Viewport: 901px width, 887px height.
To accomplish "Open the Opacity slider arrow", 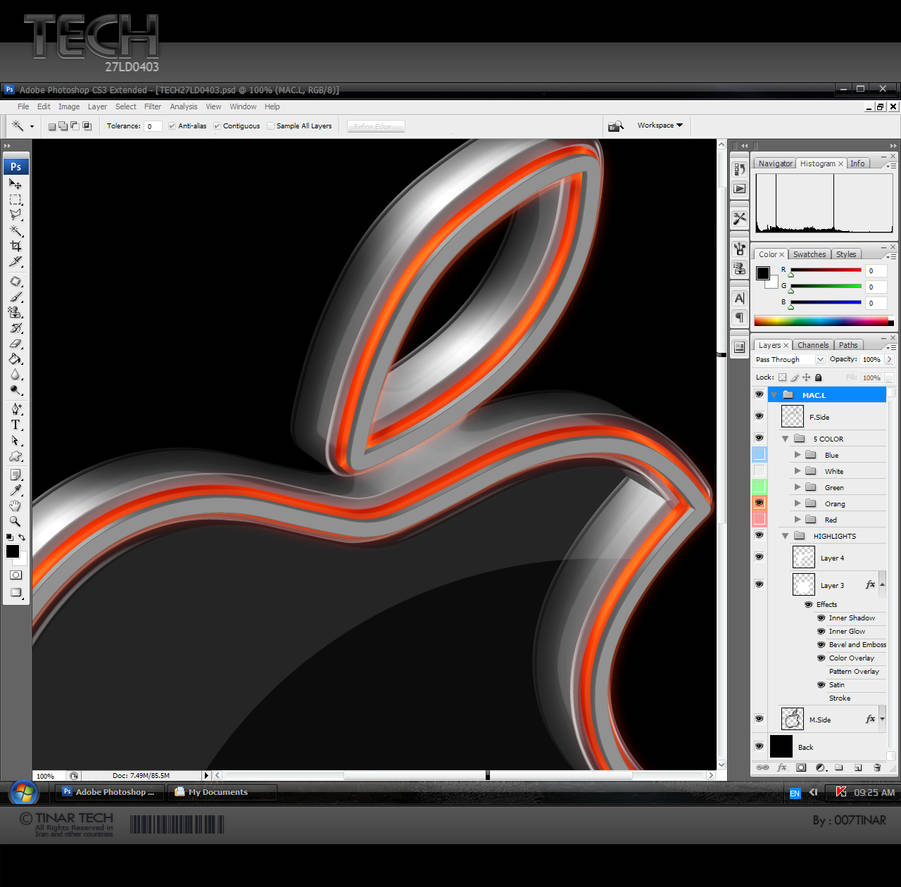I will tap(890, 360).
